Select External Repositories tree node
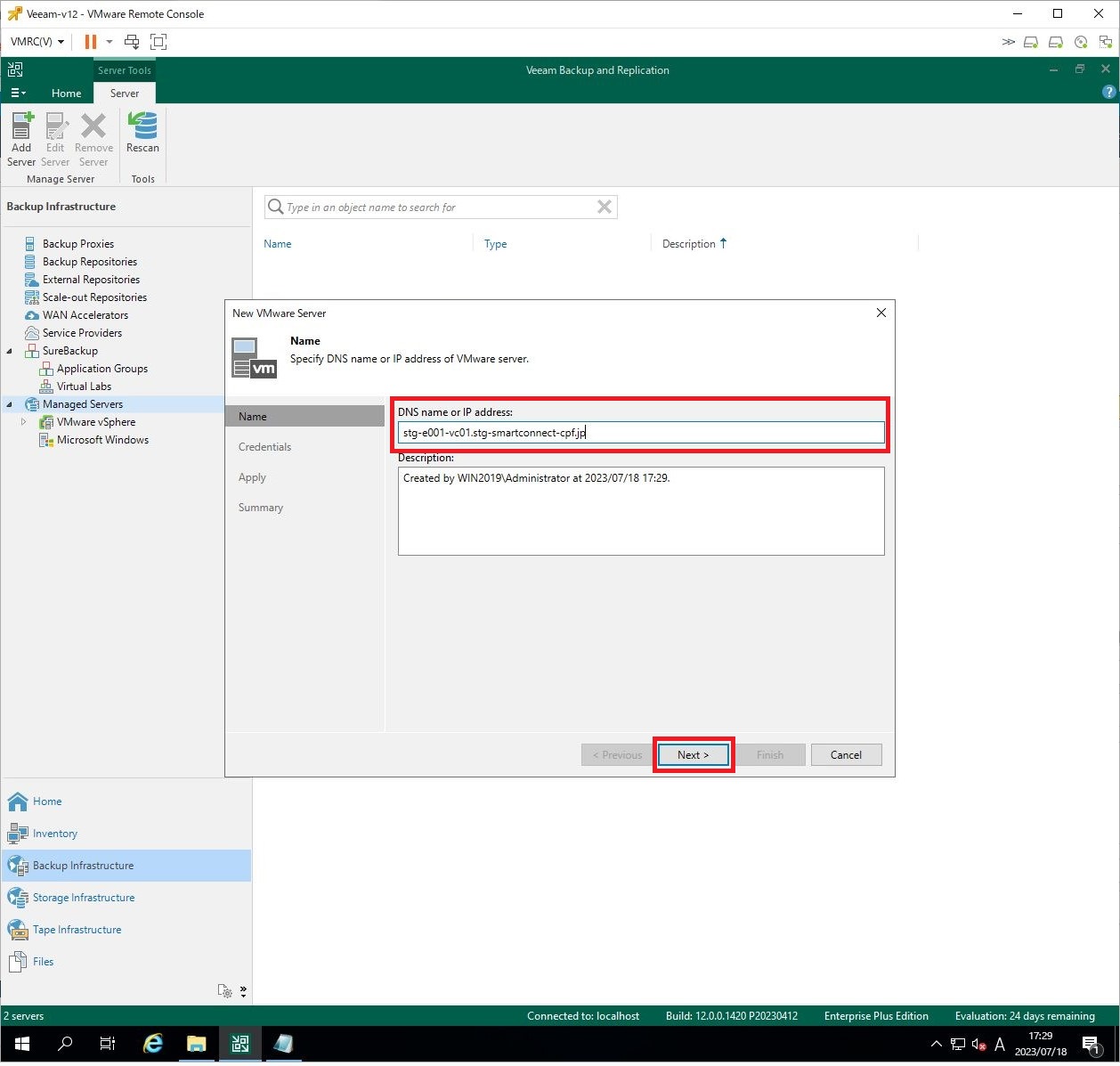The image size is (1120, 1066). [91, 280]
